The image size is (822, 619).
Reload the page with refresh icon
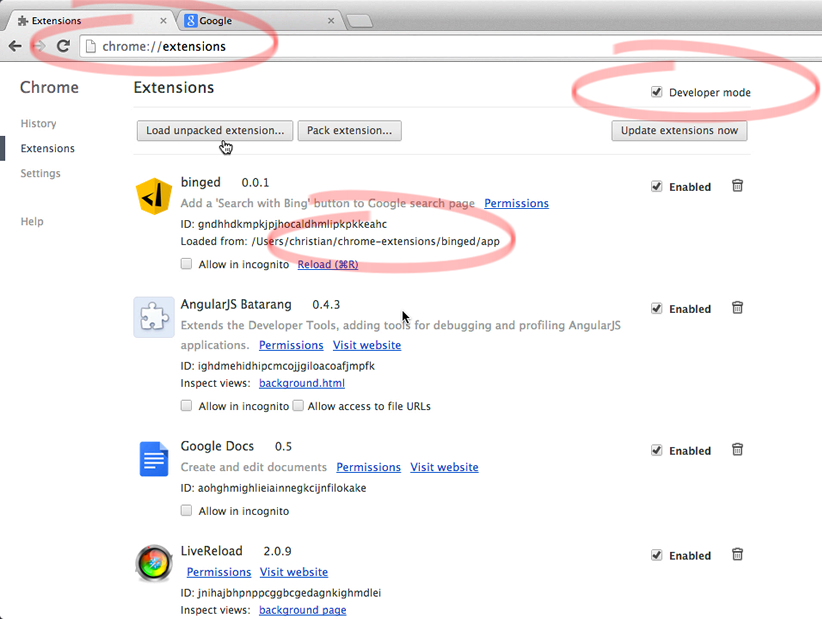pos(63,46)
